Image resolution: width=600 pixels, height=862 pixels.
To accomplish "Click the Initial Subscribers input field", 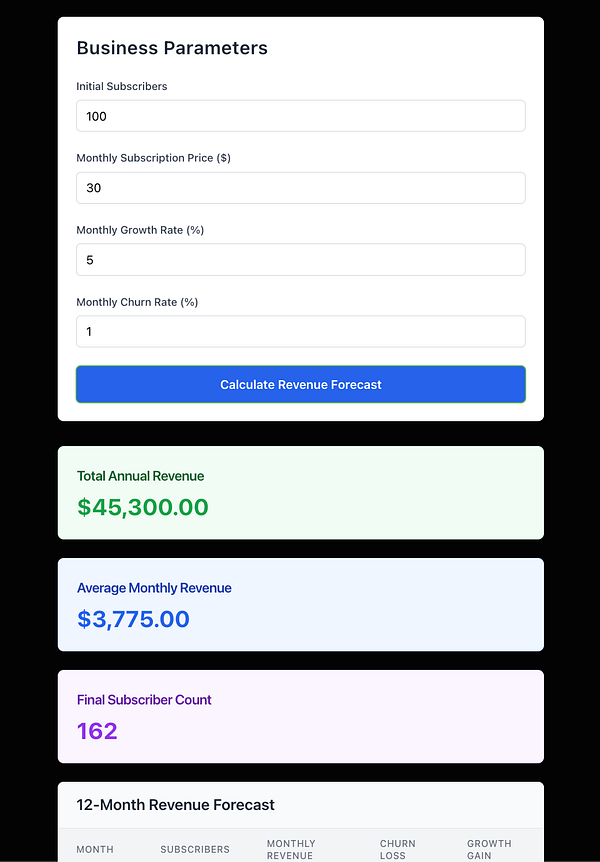I will pos(300,115).
